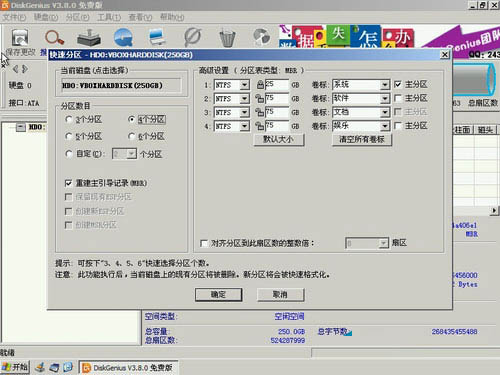Open the Tools menu

coord(109,17)
